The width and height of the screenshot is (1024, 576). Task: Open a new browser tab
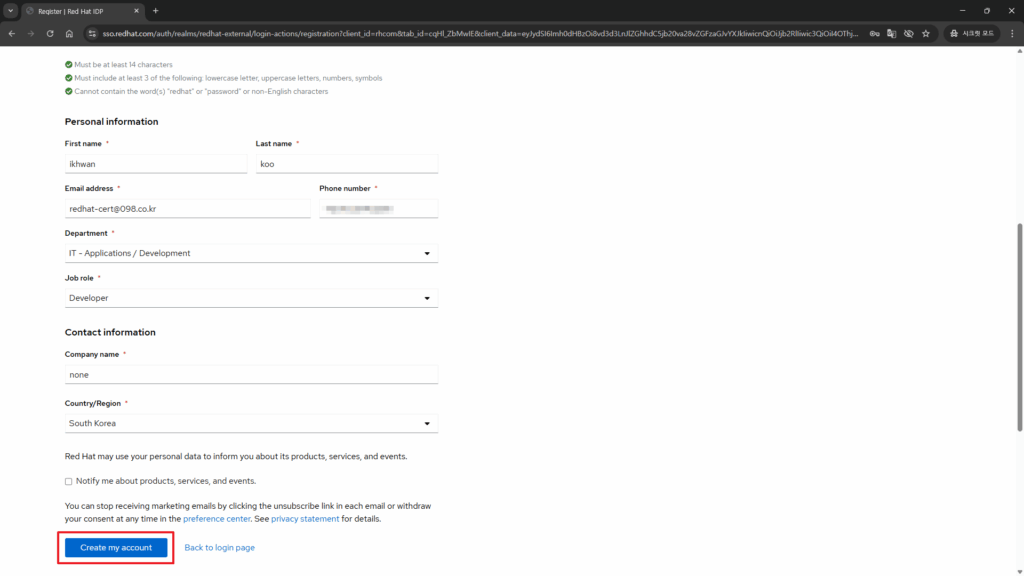[155, 10]
